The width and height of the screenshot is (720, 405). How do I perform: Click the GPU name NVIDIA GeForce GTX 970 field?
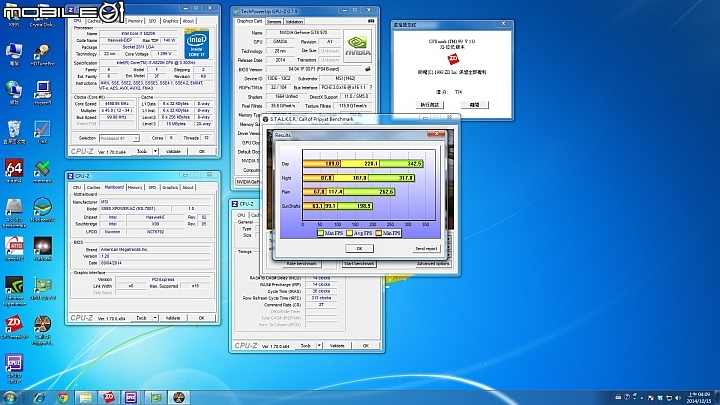tap(304, 33)
